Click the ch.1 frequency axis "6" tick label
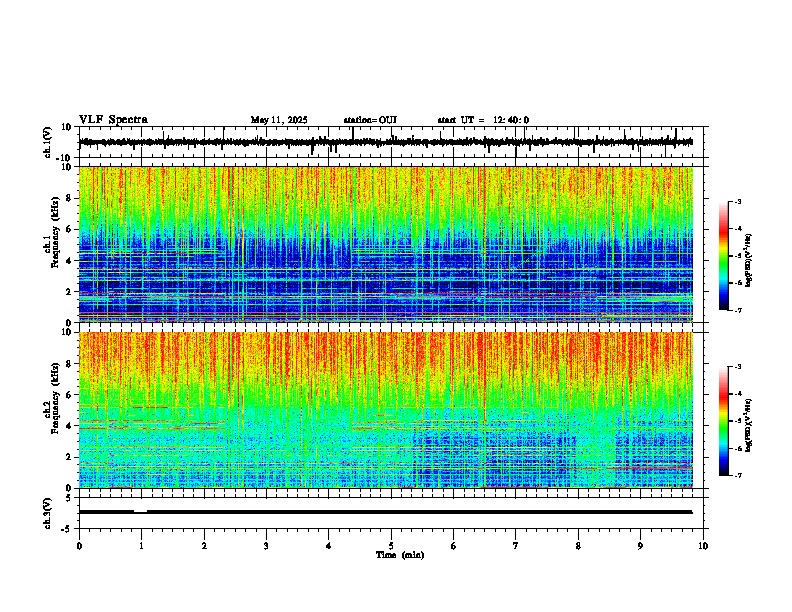 [70, 229]
